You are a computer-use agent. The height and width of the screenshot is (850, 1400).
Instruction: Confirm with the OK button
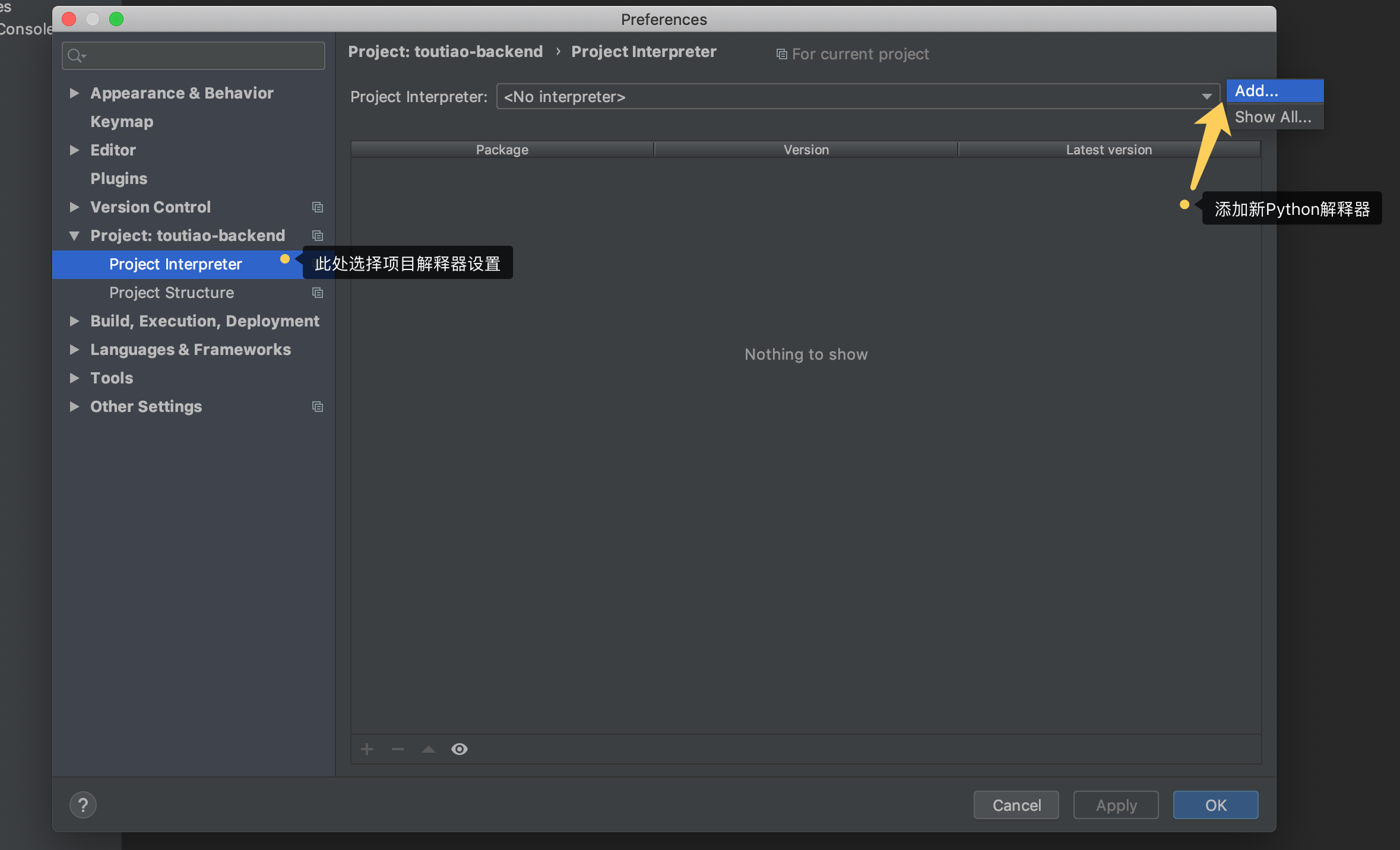point(1215,805)
